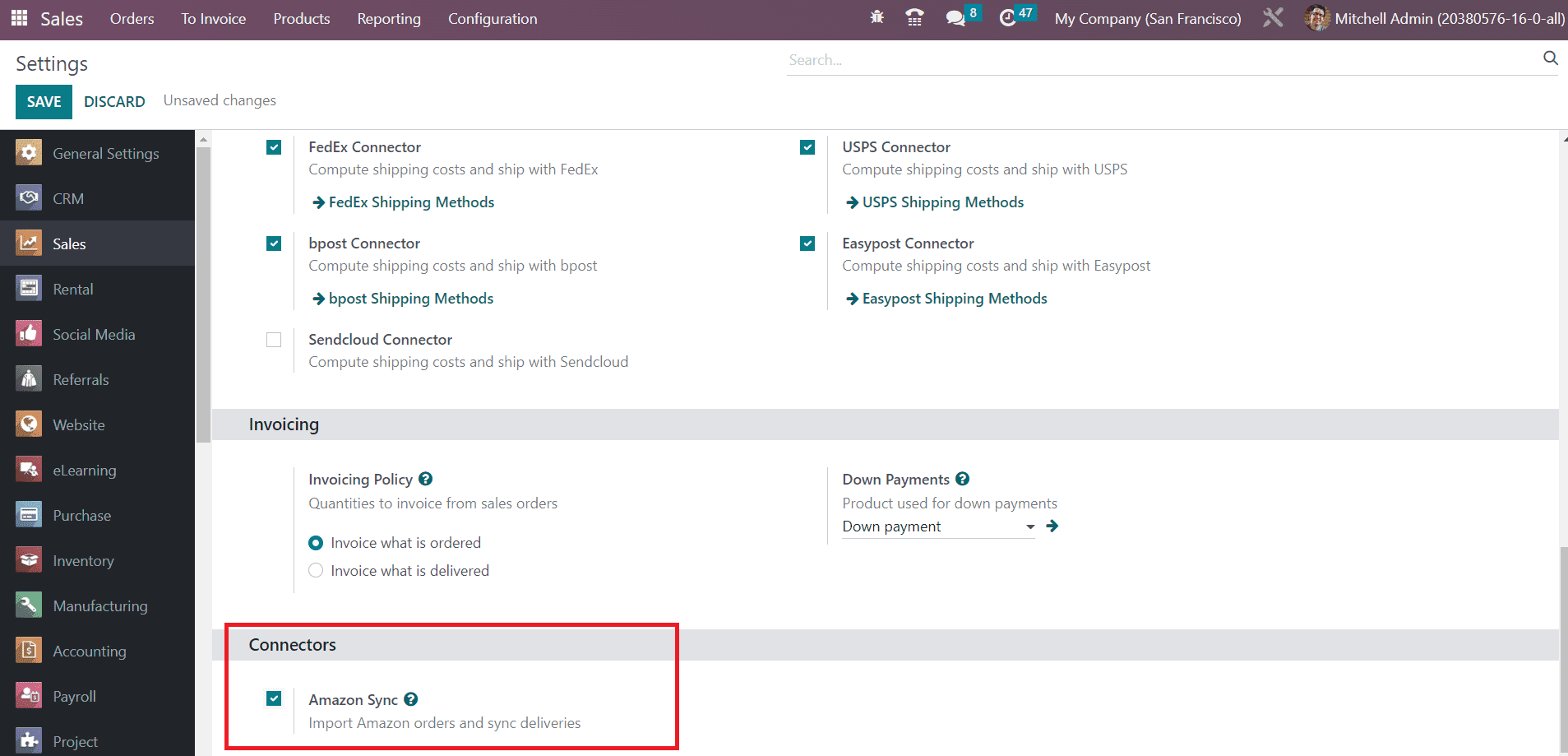Open the Configuration menu
The width and height of the screenshot is (1568, 756).
pos(492,19)
